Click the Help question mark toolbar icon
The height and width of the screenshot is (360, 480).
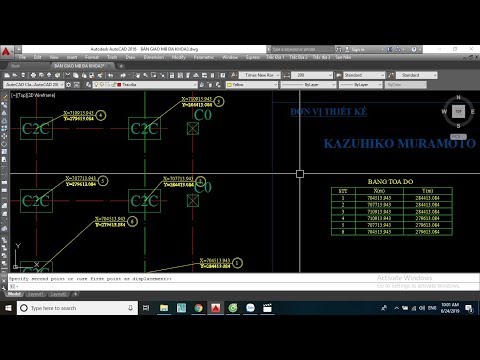223,75
